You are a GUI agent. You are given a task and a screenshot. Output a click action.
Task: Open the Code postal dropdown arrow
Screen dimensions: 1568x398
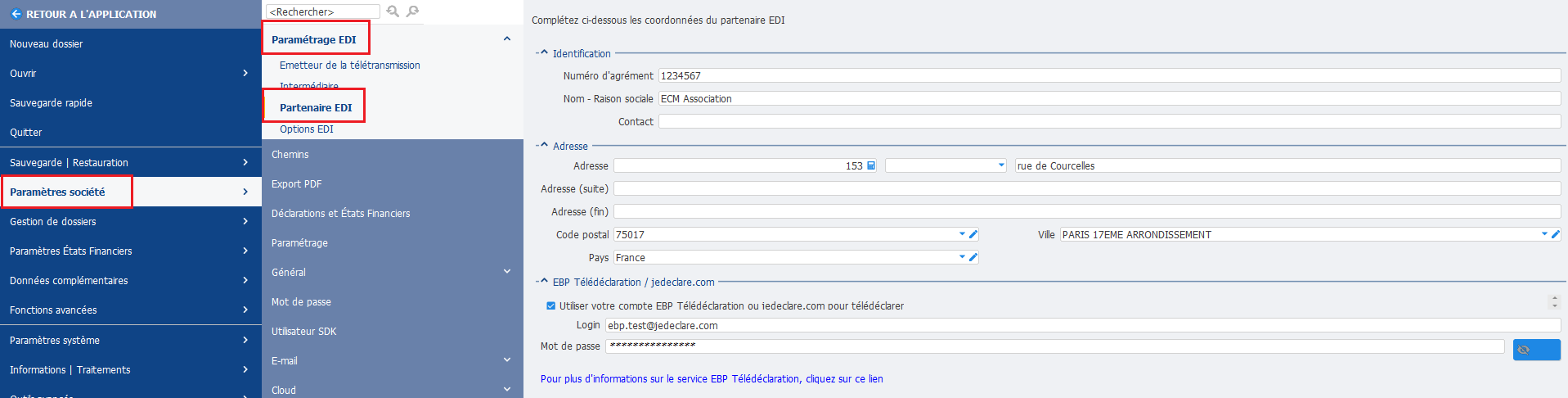[962, 234]
